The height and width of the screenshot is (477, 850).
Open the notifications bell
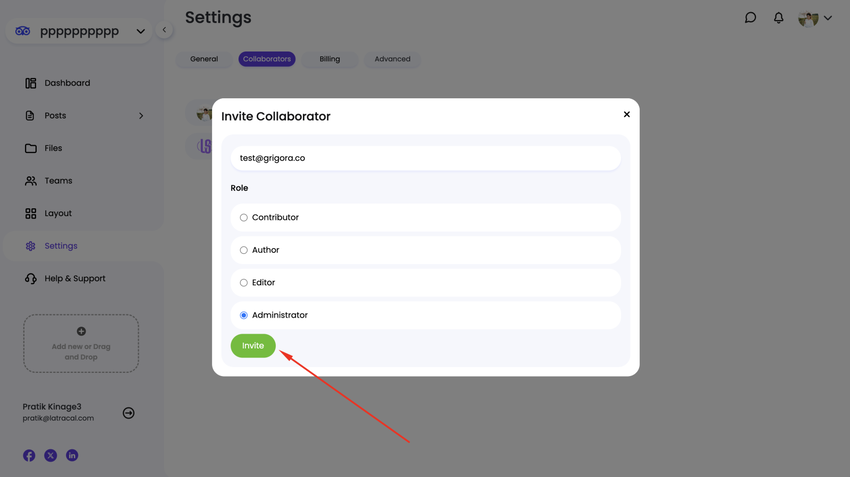point(779,18)
